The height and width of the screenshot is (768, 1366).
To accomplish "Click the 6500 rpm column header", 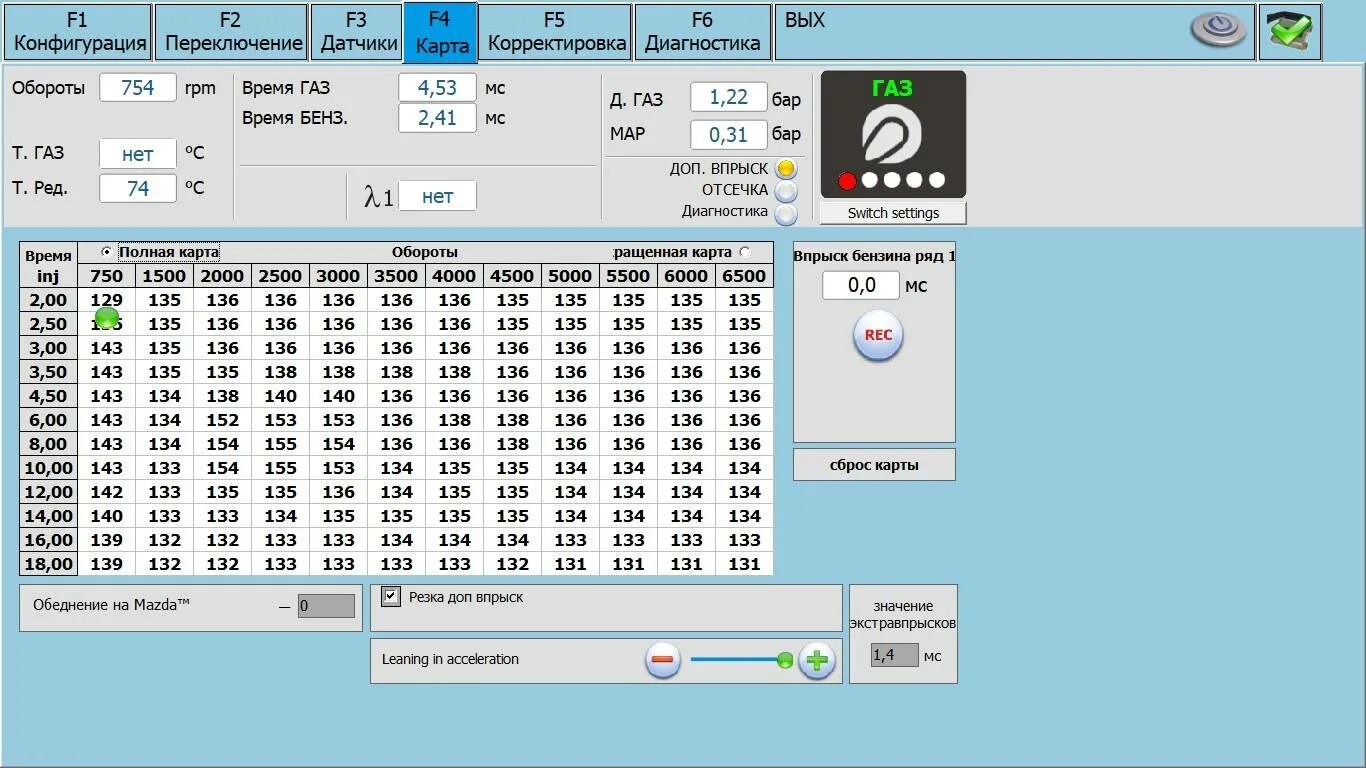I will [x=745, y=276].
